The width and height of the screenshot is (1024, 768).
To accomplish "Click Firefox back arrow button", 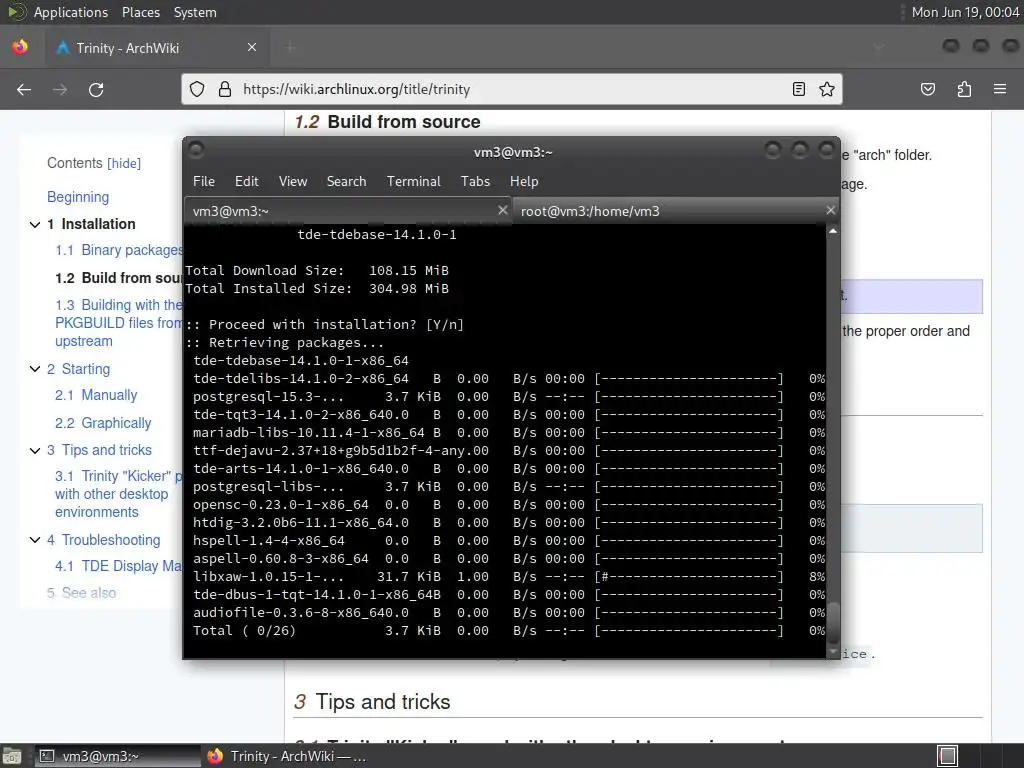I will click(x=24, y=89).
